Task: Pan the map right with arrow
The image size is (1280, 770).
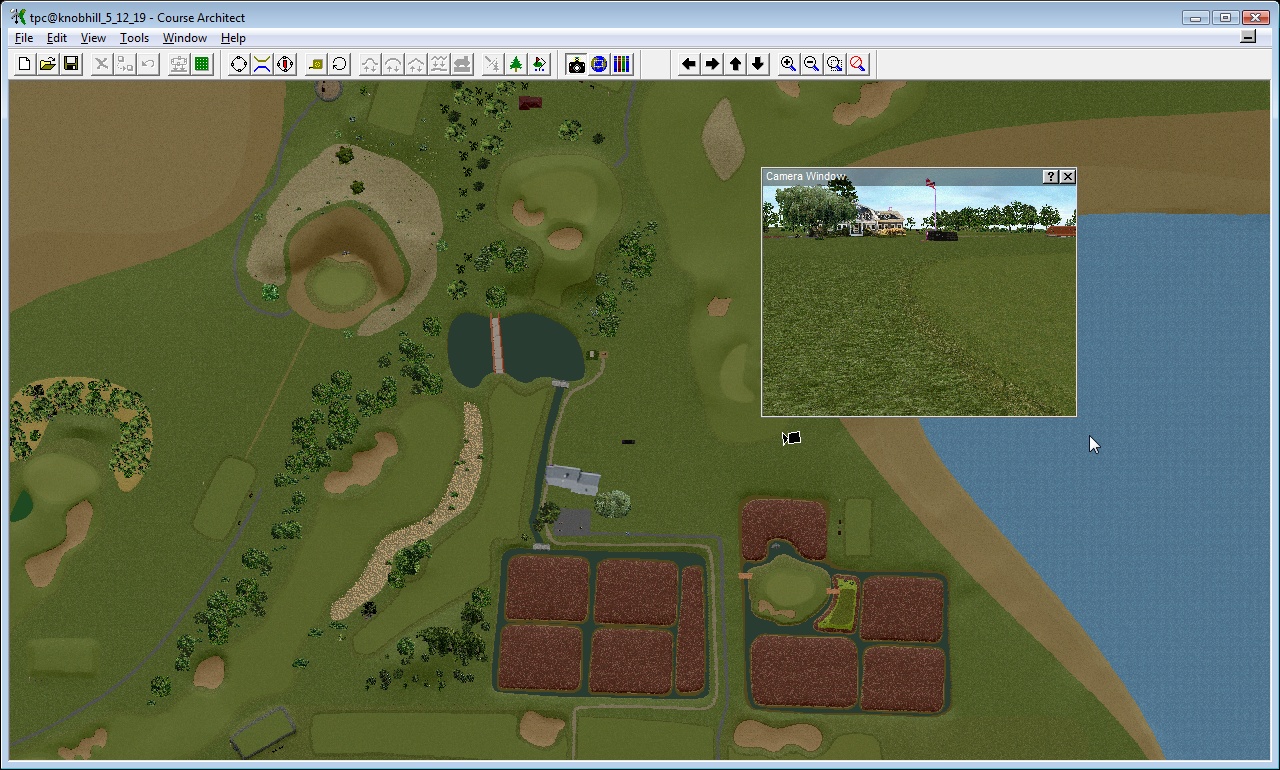Action: click(x=712, y=64)
